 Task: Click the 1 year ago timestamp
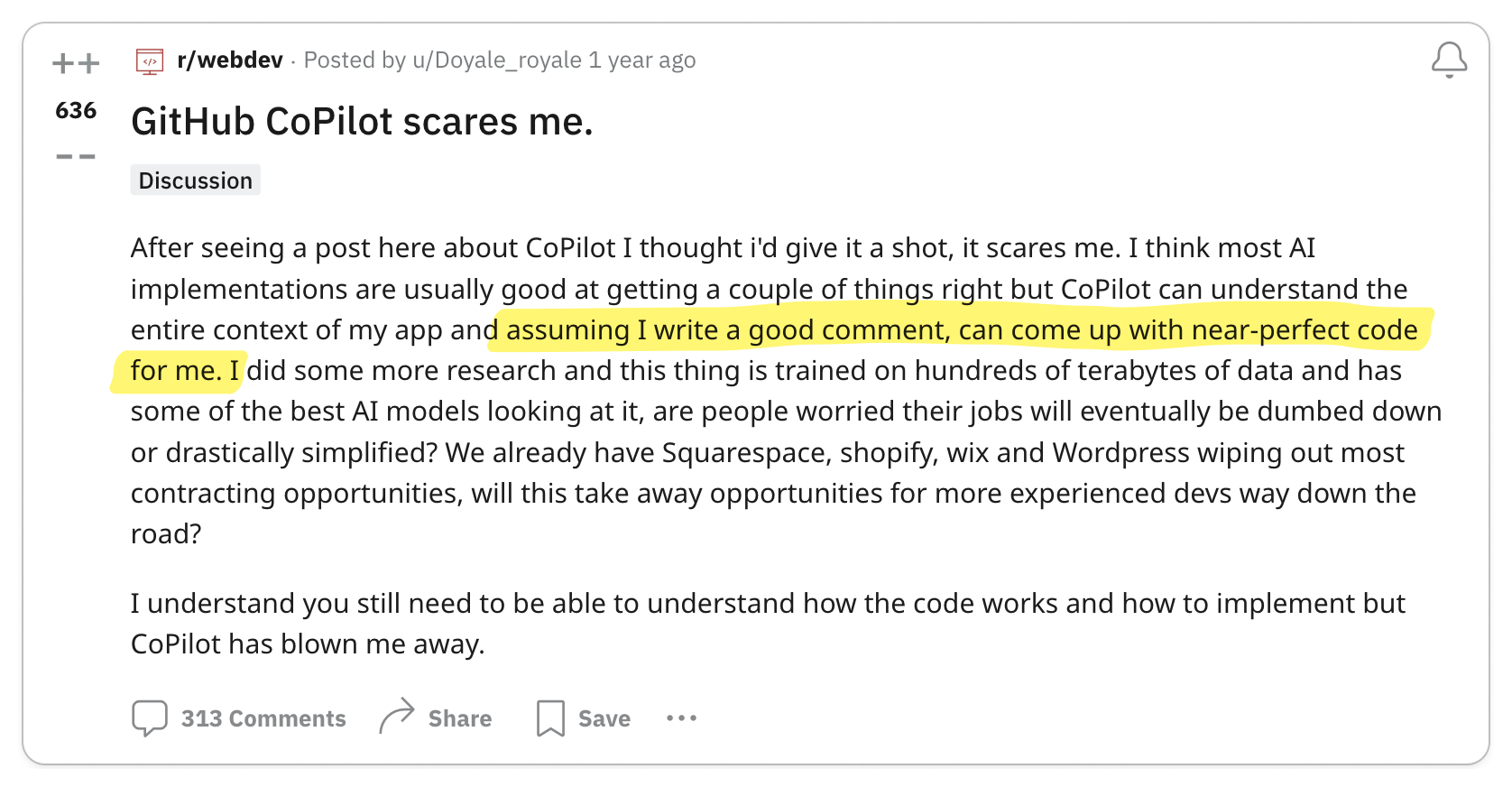tap(642, 60)
